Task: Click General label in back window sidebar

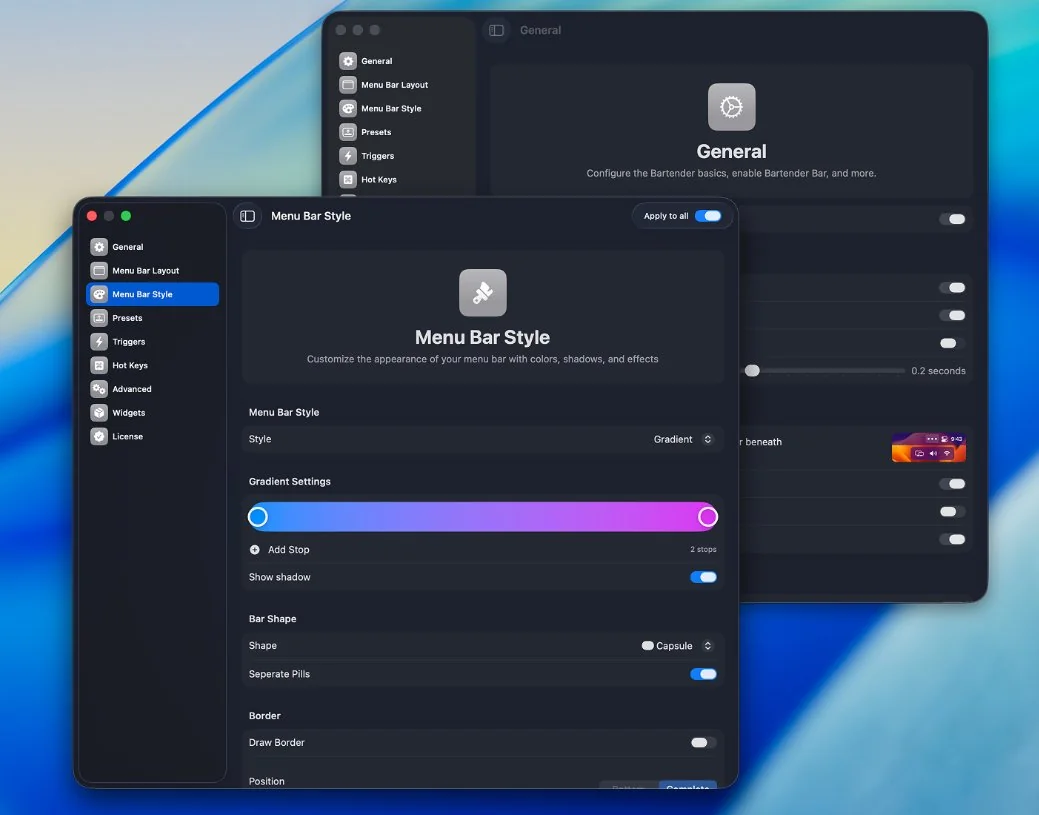Action: click(x=377, y=61)
